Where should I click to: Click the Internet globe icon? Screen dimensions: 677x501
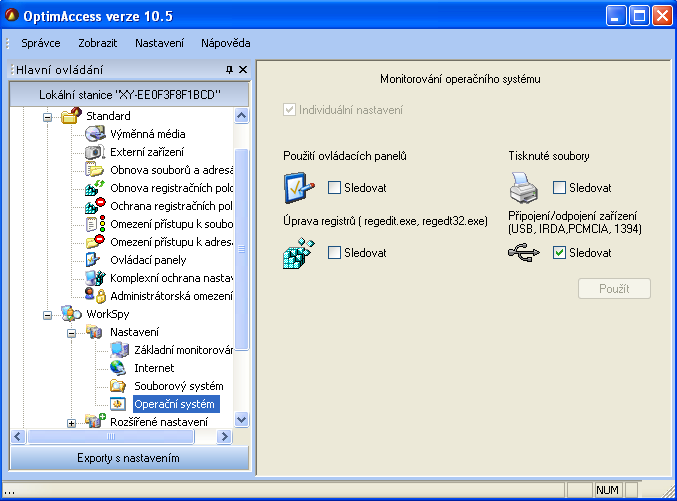point(118,368)
